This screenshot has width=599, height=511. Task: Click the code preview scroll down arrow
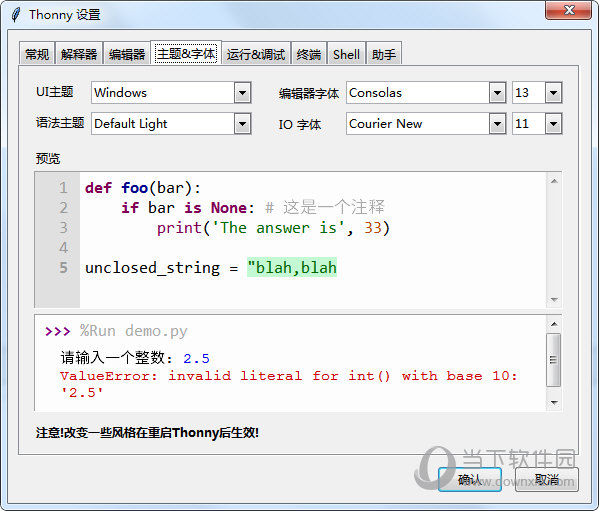(x=554, y=300)
